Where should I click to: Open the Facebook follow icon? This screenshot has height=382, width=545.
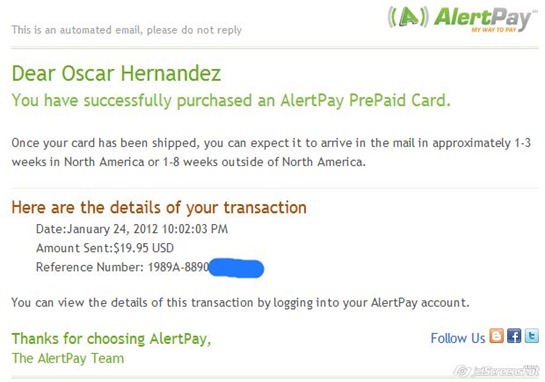pyautogui.click(x=514, y=336)
